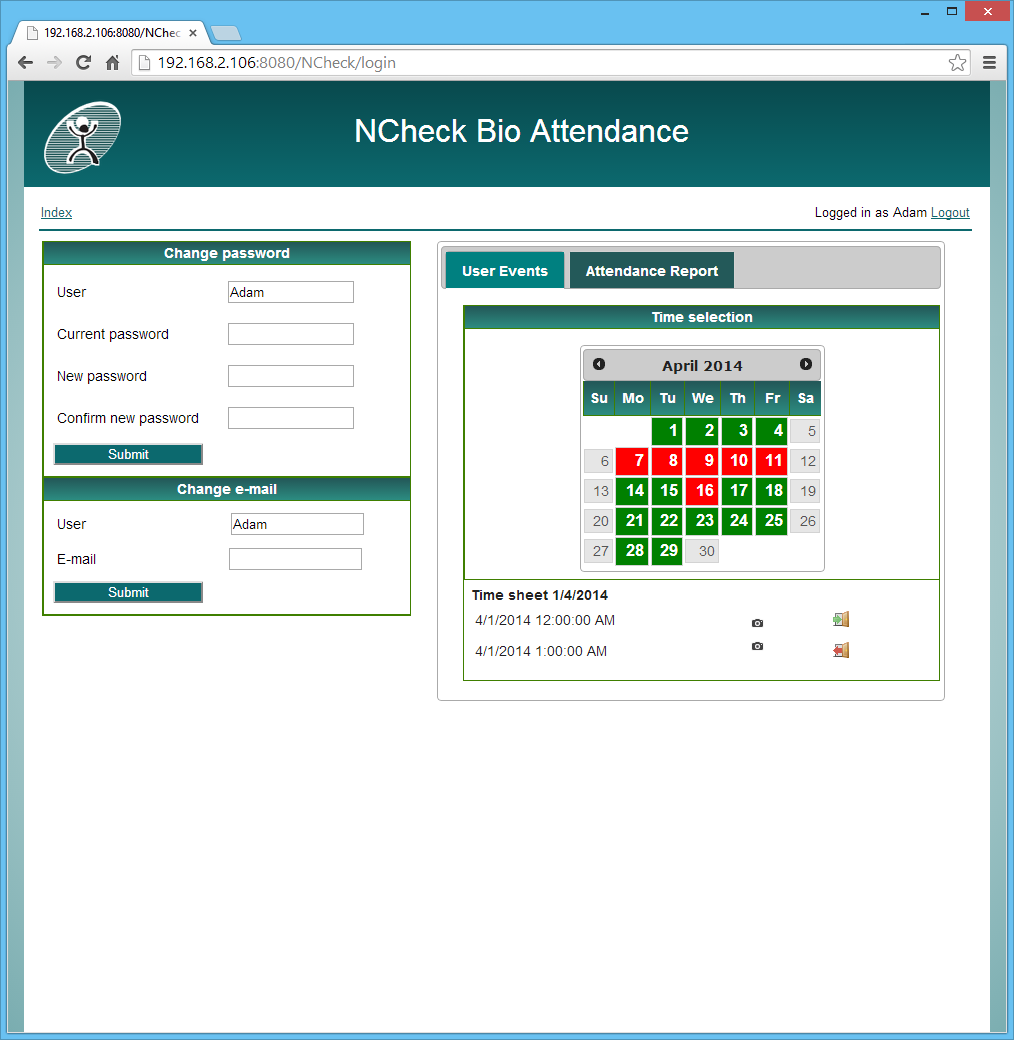The height and width of the screenshot is (1040, 1014).
Task: Go to the previous month in the calendar
Action: click(598, 364)
